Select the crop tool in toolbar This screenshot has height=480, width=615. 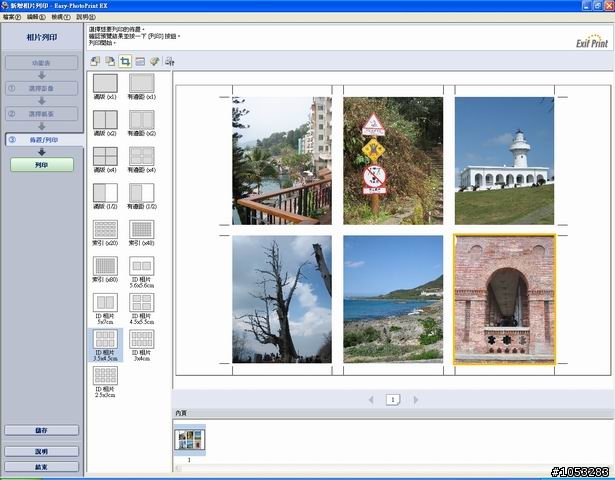125,61
